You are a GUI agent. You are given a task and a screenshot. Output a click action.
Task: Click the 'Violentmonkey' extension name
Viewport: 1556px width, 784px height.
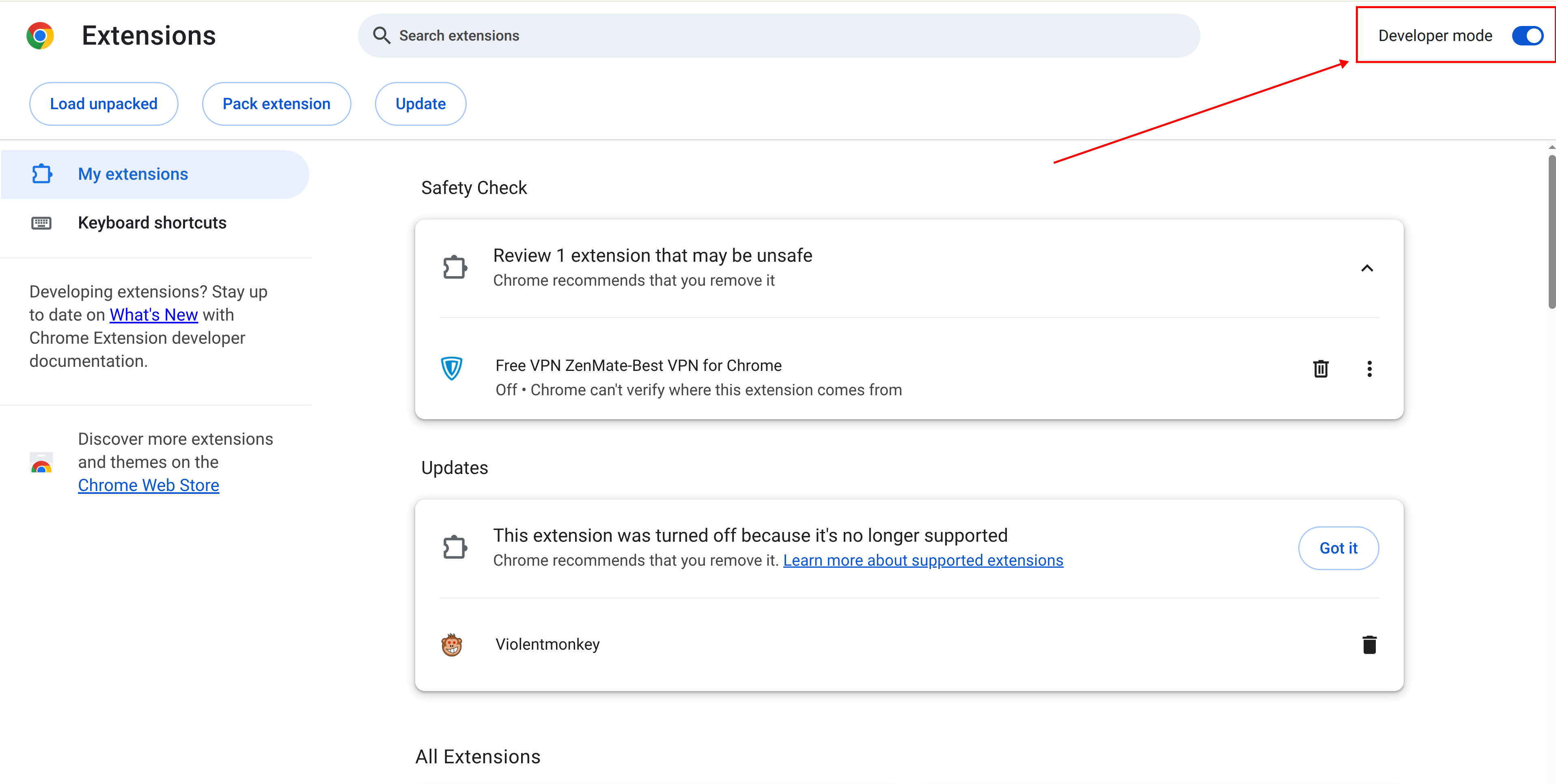point(547,644)
